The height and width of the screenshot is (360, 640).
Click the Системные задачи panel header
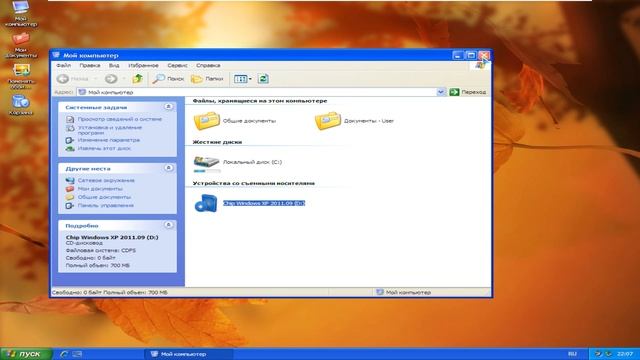click(118, 107)
